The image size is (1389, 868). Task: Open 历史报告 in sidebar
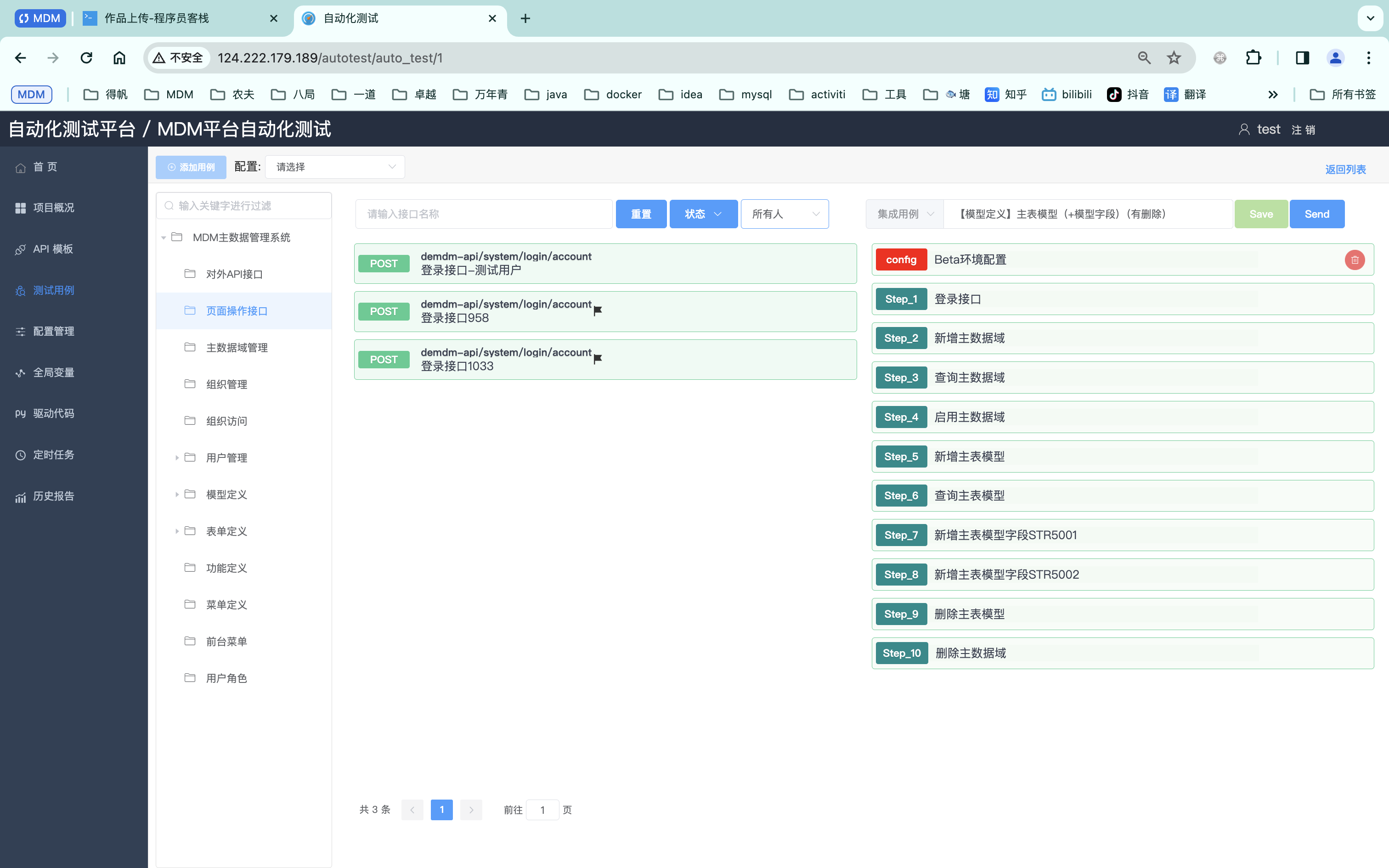click(73, 496)
